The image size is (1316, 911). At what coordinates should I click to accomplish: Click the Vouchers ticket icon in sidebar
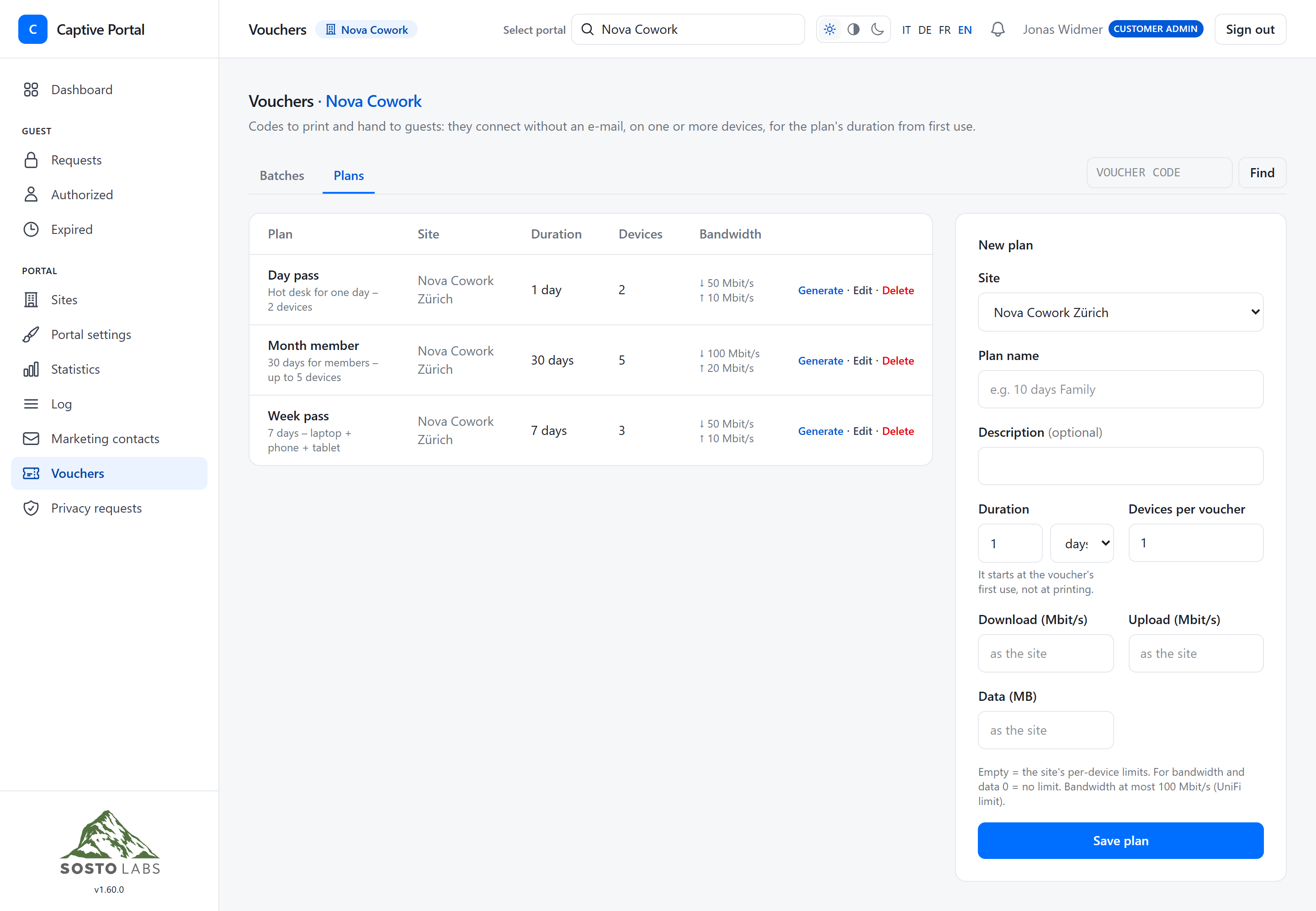(x=31, y=473)
